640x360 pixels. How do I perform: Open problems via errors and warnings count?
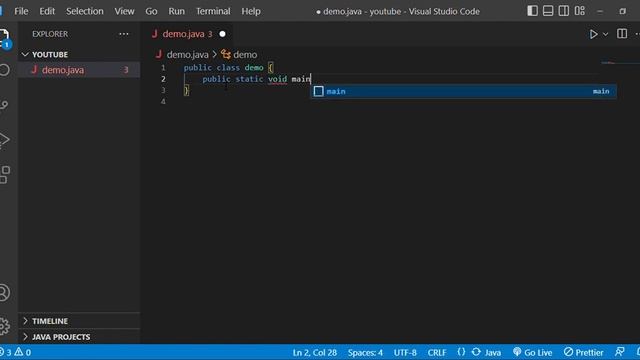tap(16, 352)
